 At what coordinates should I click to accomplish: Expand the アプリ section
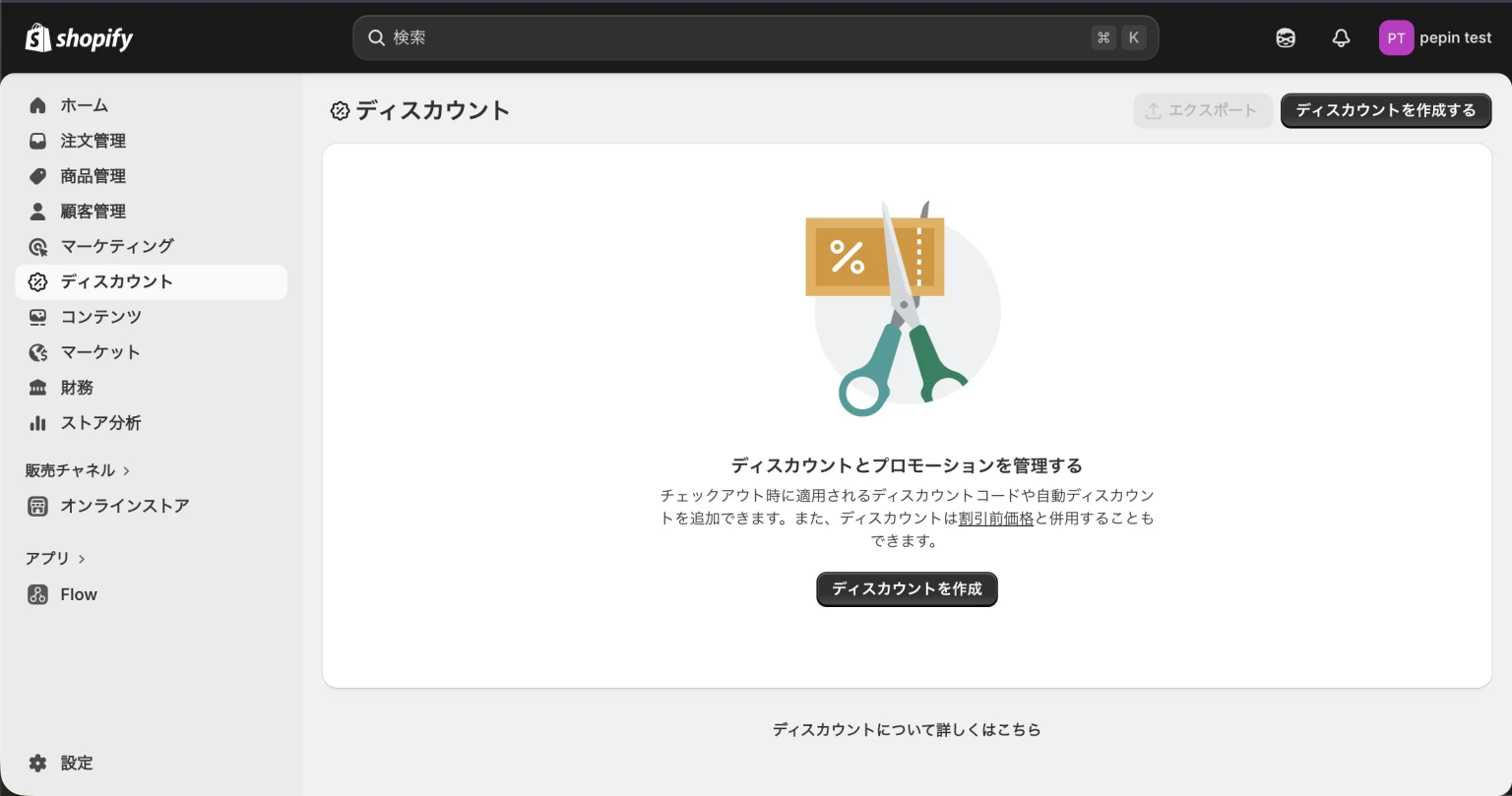point(56,558)
